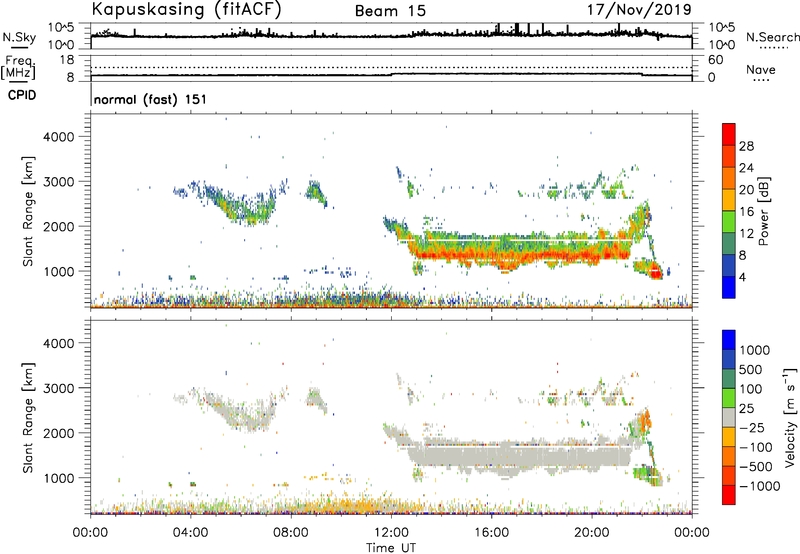Select the 'Freq. [MHz]' axis label
The image size is (800, 554).
coord(18,68)
